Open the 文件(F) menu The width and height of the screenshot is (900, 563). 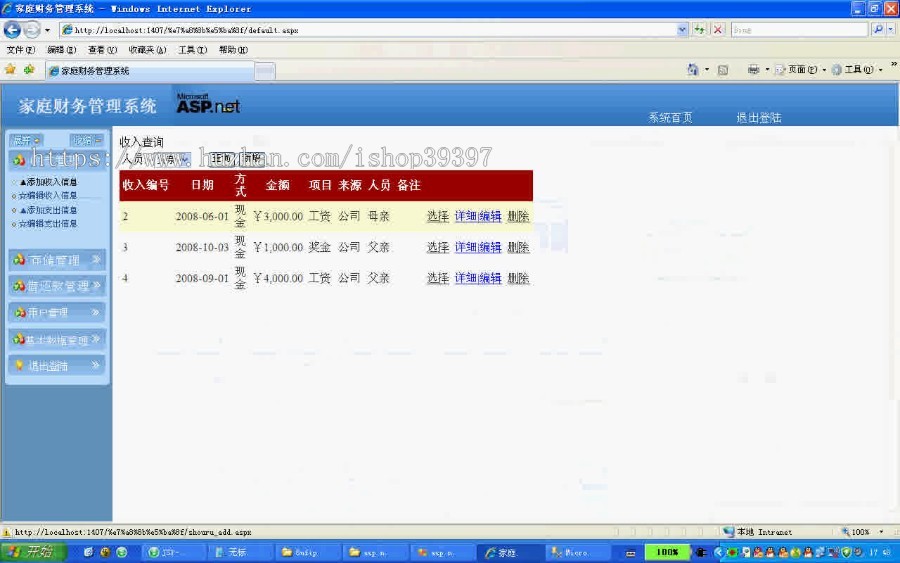coord(21,50)
